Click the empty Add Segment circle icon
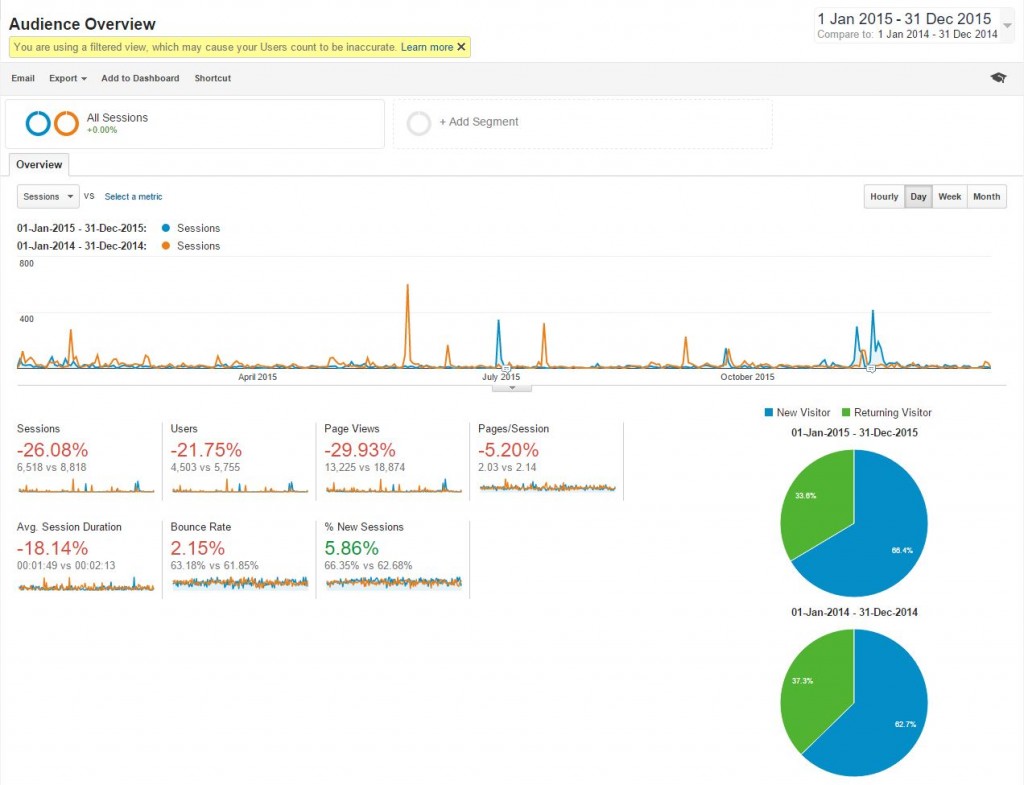Image resolution: width=1024 pixels, height=785 pixels. tap(419, 123)
